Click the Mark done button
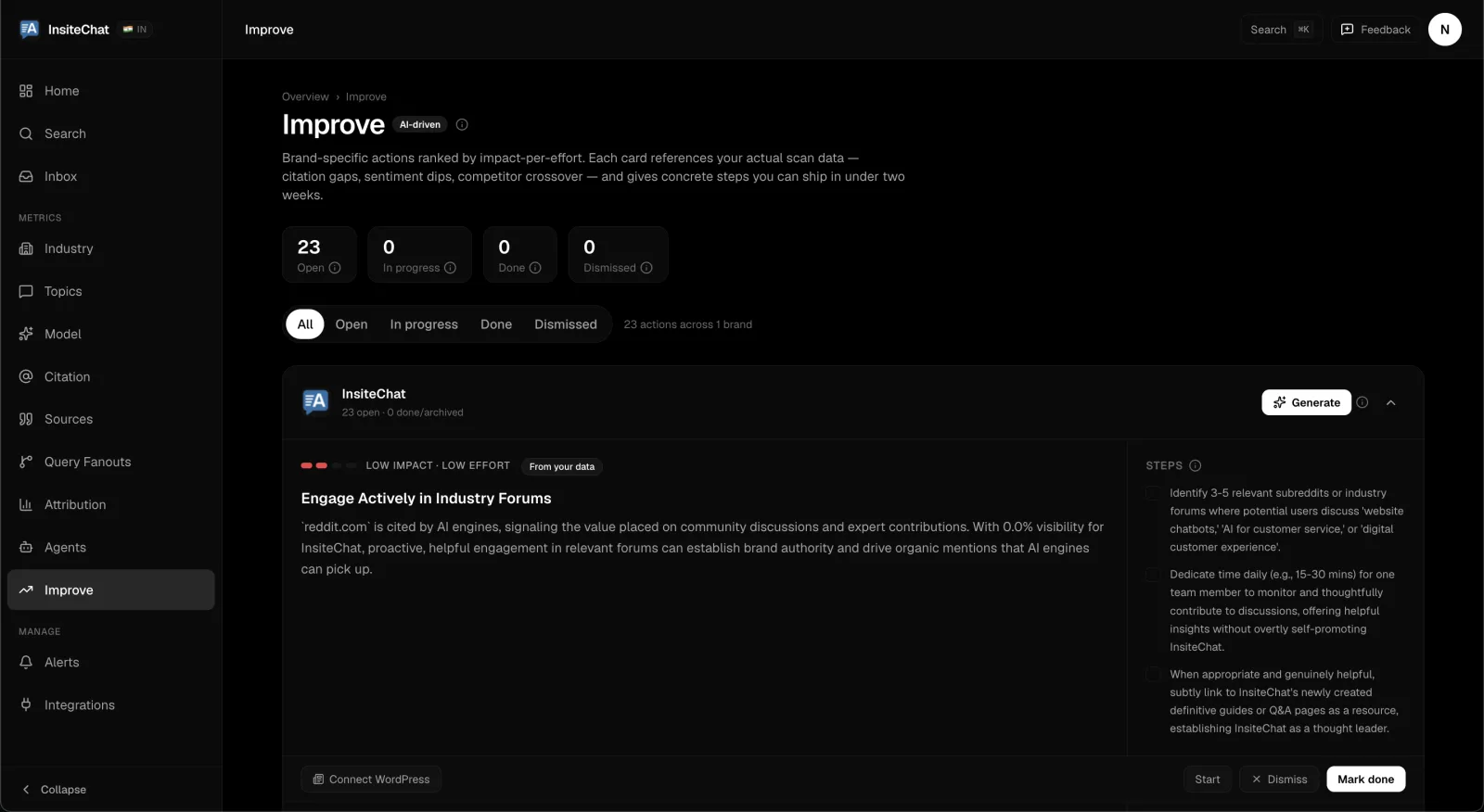1484x812 pixels. (x=1366, y=780)
